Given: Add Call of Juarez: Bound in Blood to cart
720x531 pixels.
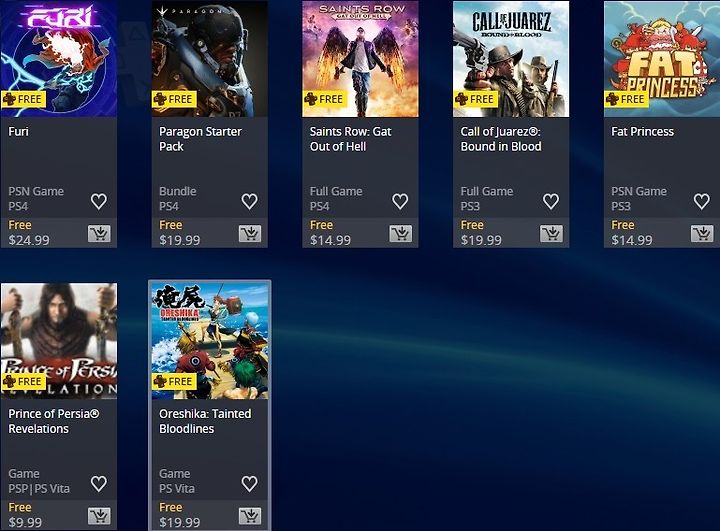Looking at the screenshot, I should coord(551,234).
